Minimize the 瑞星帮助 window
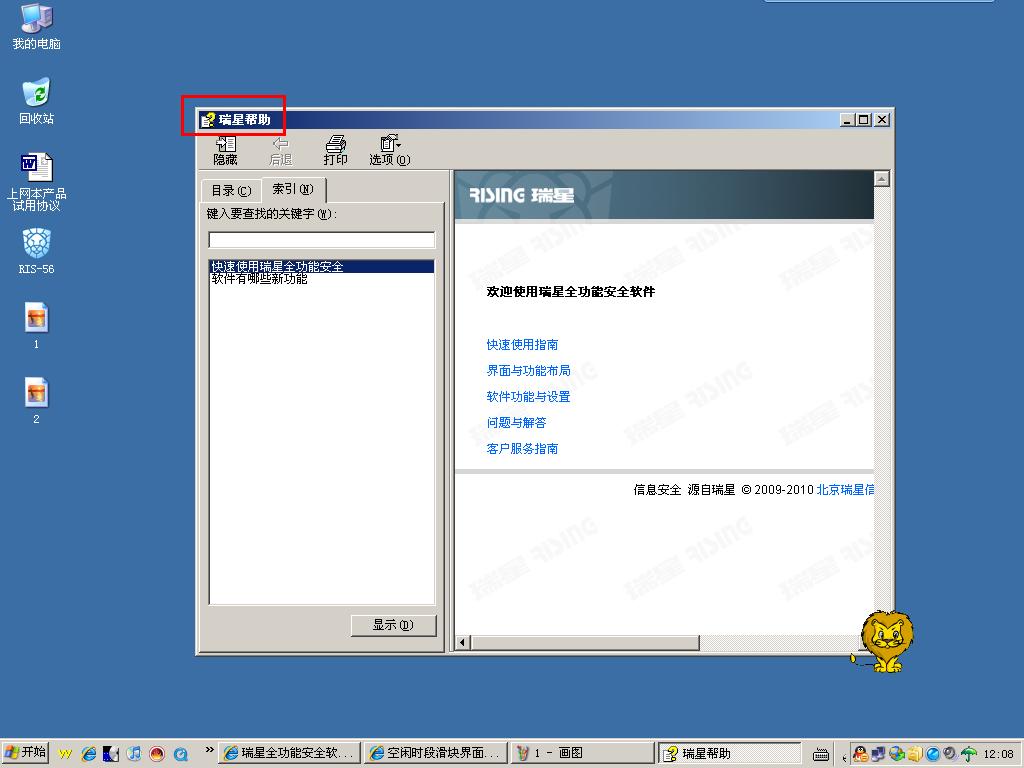 click(x=847, y=120)
